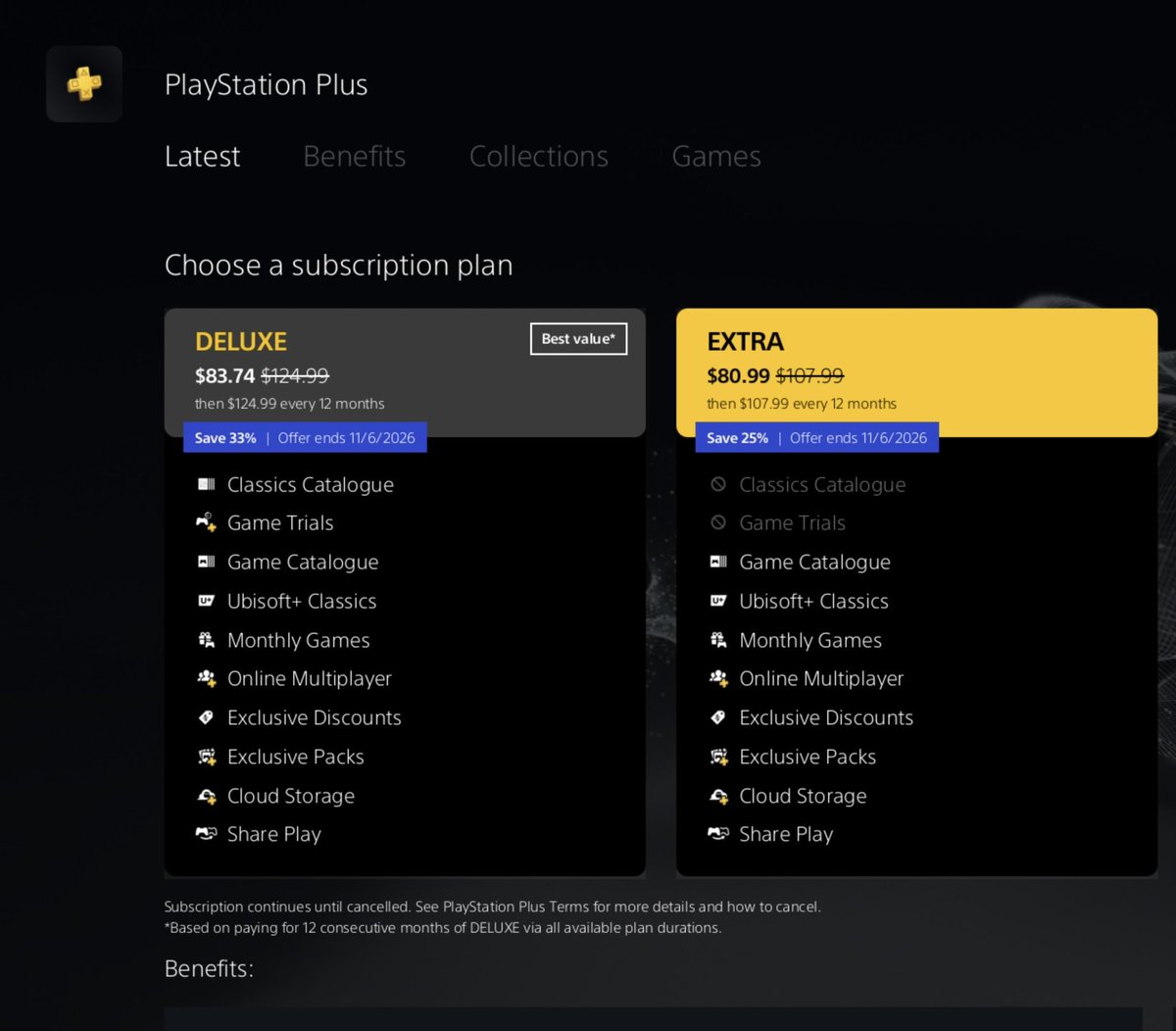Click the 'Benefits:' section heading
The width and height of the screenshot is (1176, 1031).
click(209, 968)
